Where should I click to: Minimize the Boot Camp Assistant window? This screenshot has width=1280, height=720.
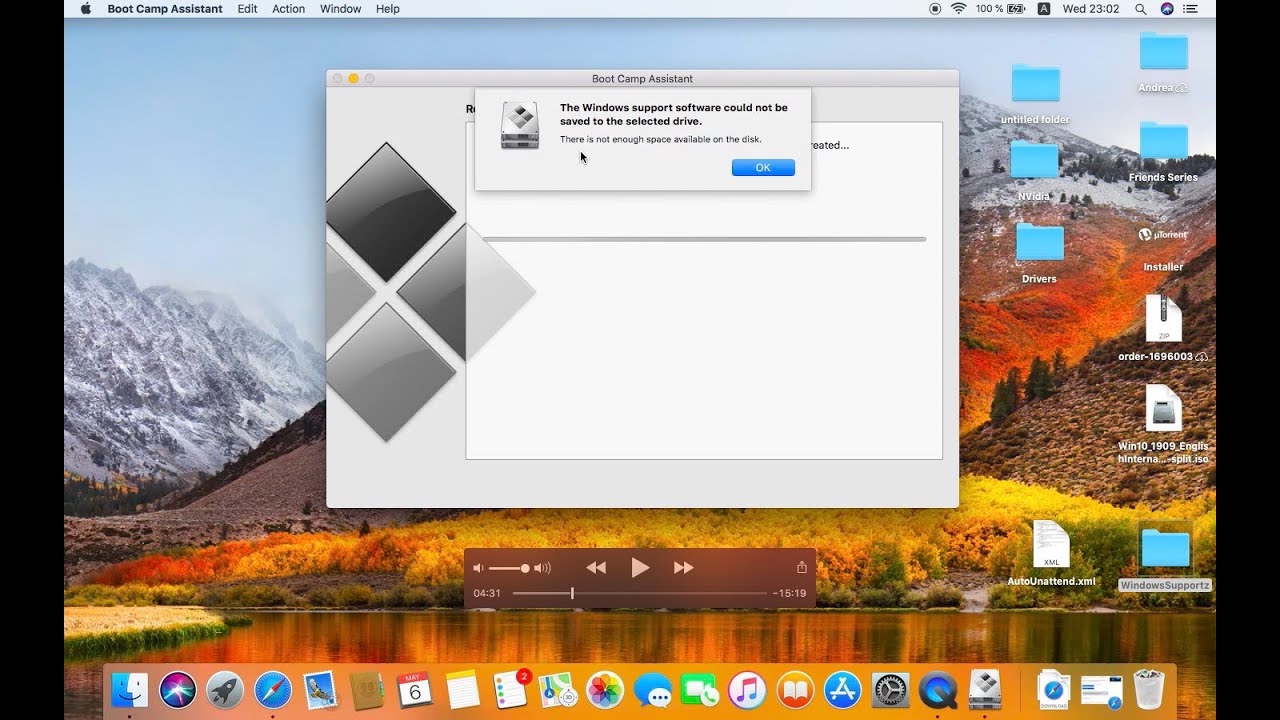pyautogui.click(x=353, y=78)
